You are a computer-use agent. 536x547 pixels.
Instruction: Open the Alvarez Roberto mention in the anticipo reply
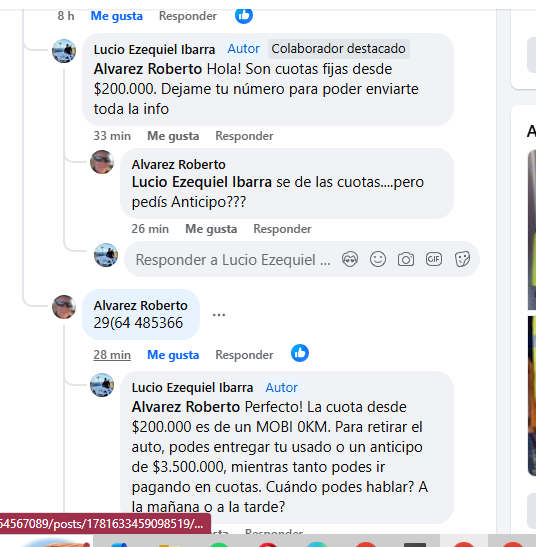(186, 407)
